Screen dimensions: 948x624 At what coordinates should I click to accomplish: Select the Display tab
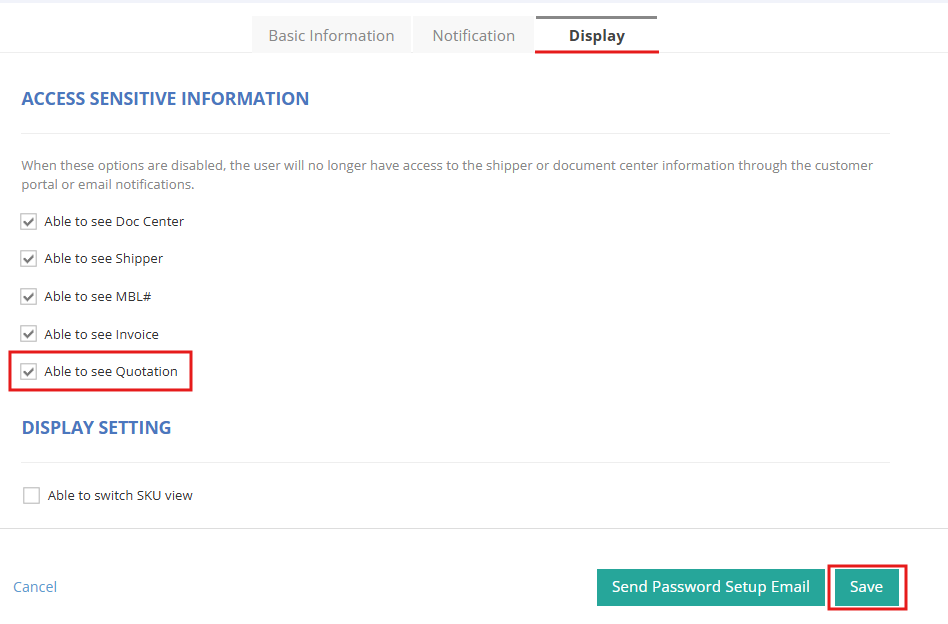pos(596,35)
